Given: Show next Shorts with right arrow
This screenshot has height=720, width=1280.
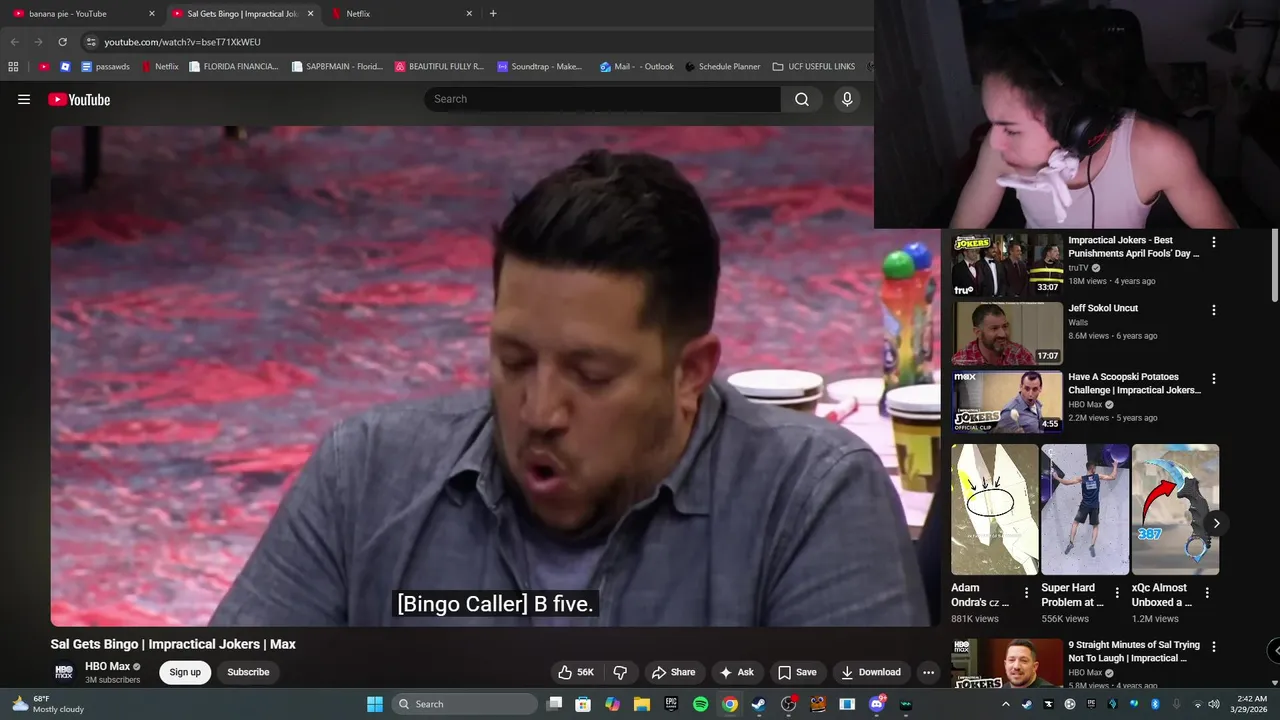Looking at the screenshot, I should (x=1216, y=523).
